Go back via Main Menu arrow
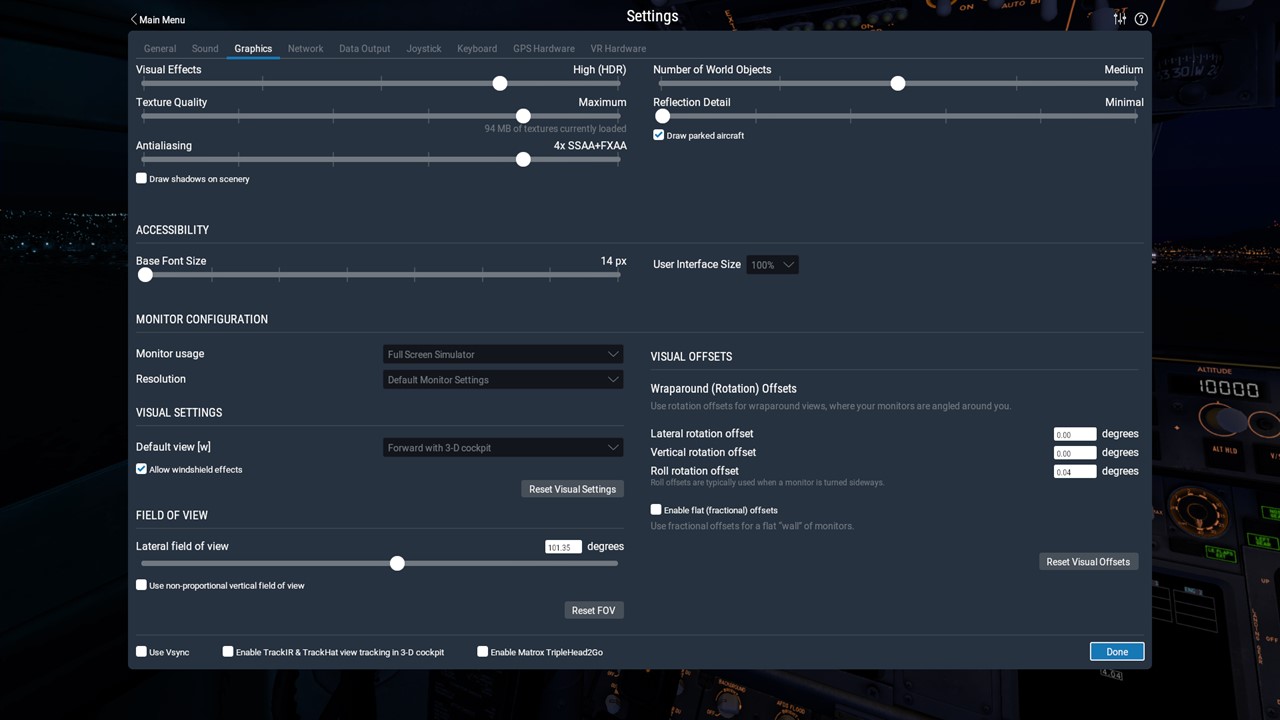1280x720 pixels. click(158, 19)
